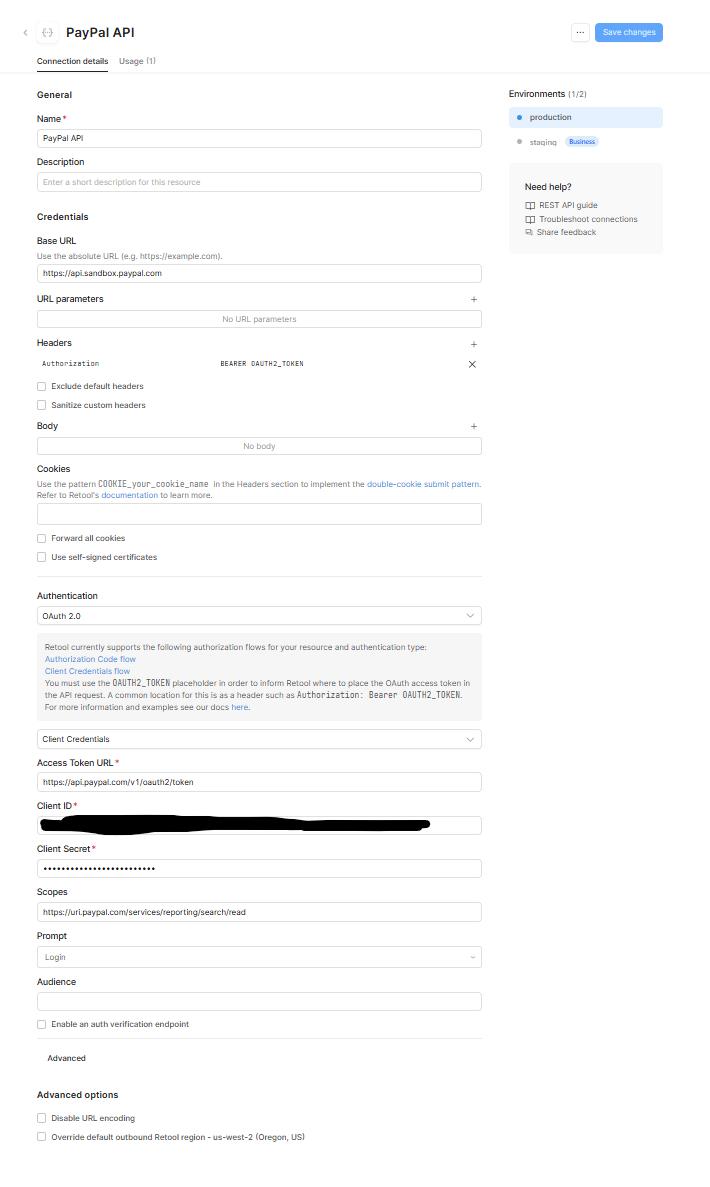Click the Scopes input field
This screenshot has height=1187, width=710.
(x=259, y=913)
